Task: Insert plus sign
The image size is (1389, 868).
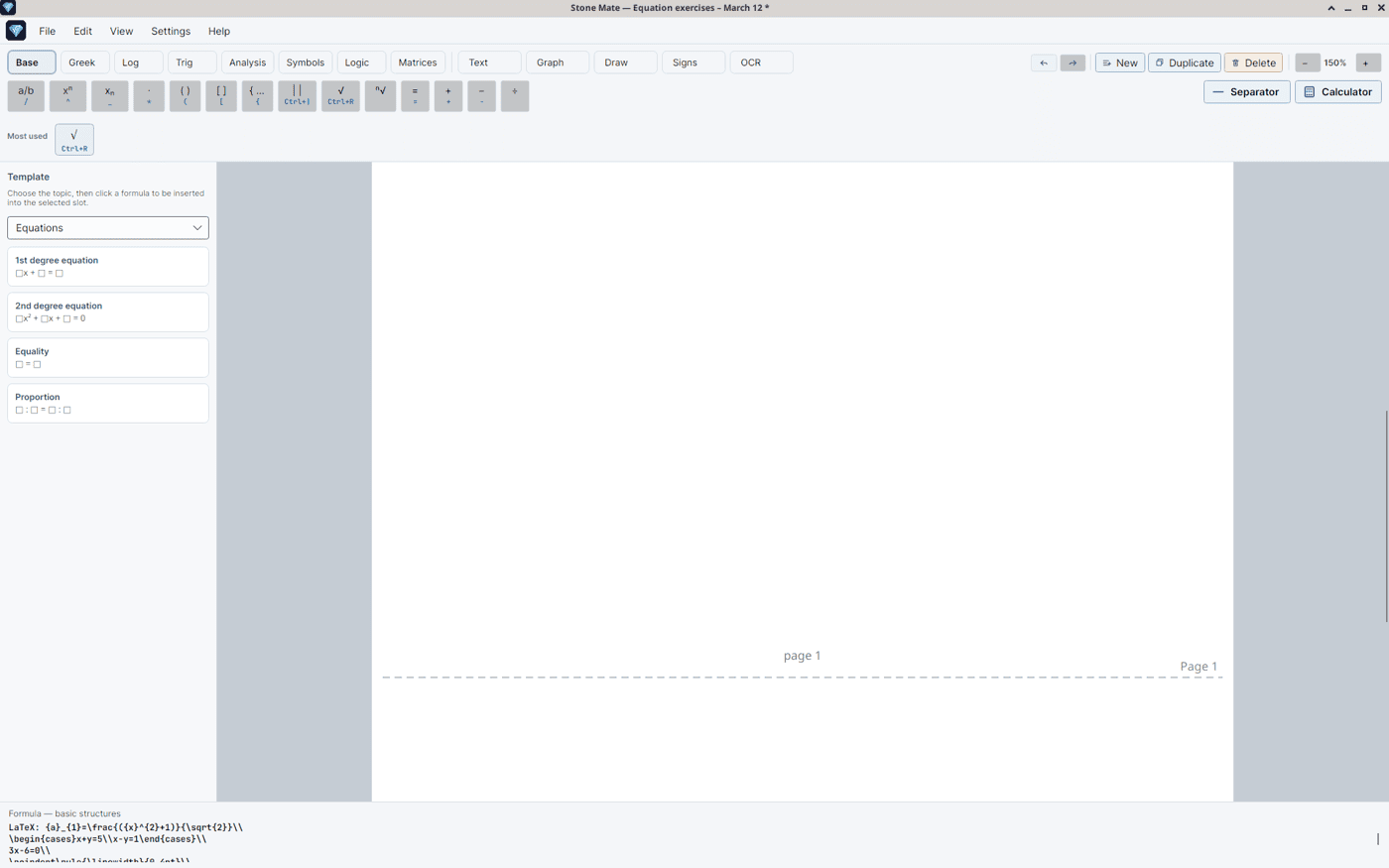Action: [x=448, y=95]
